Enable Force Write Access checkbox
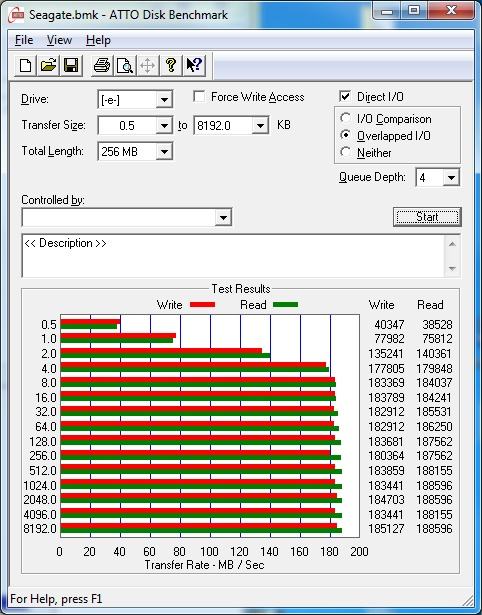The image size is (482, 615). click(x=199, y=96)
